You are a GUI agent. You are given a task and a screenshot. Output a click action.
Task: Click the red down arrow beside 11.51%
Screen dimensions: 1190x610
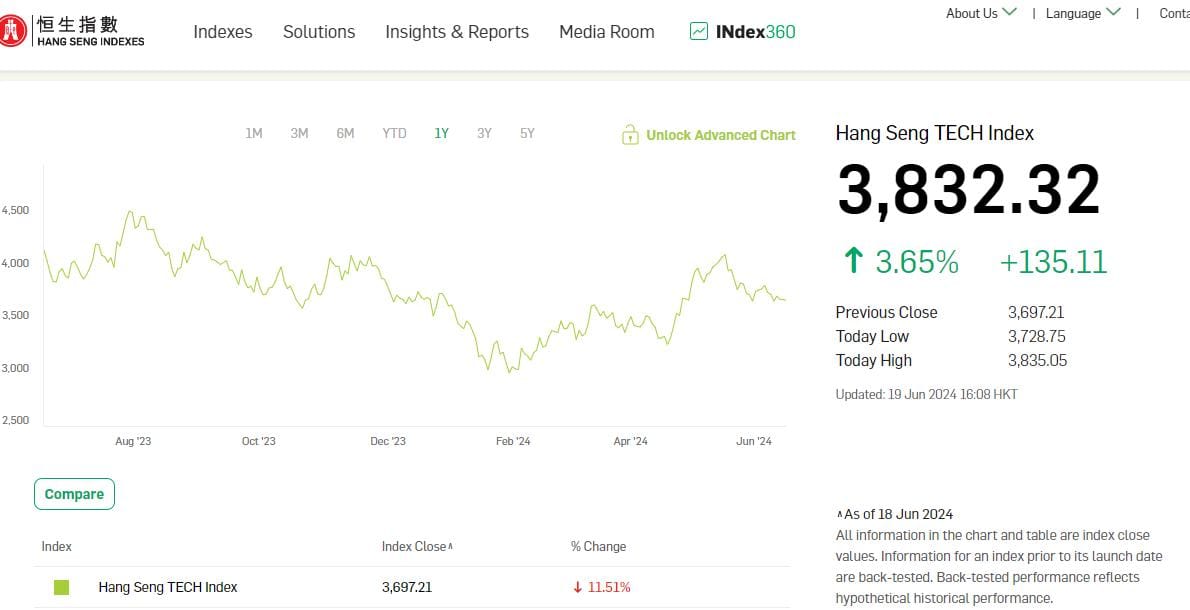(x=578, y=588)
